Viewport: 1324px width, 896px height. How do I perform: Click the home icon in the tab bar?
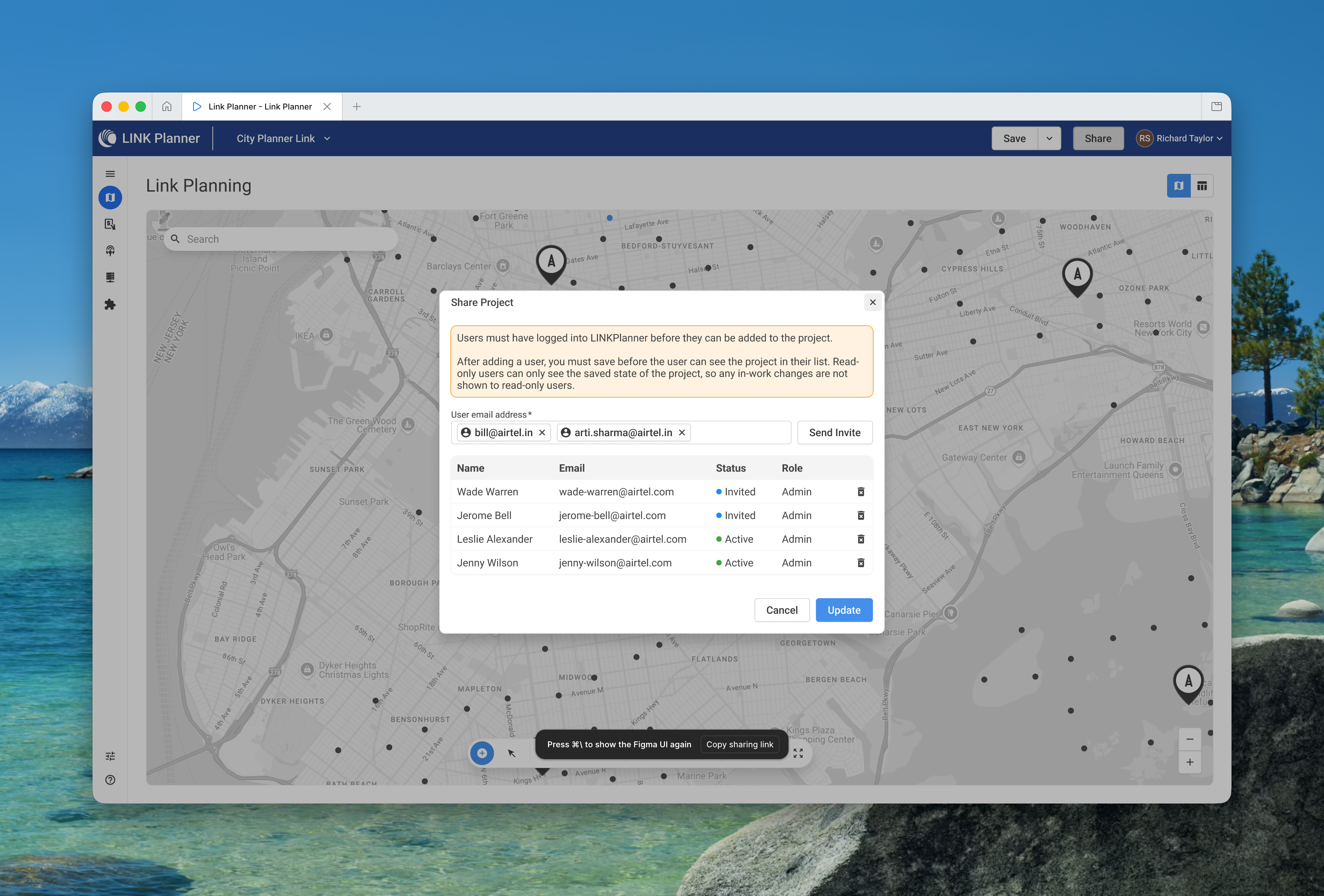coord(167,107)
